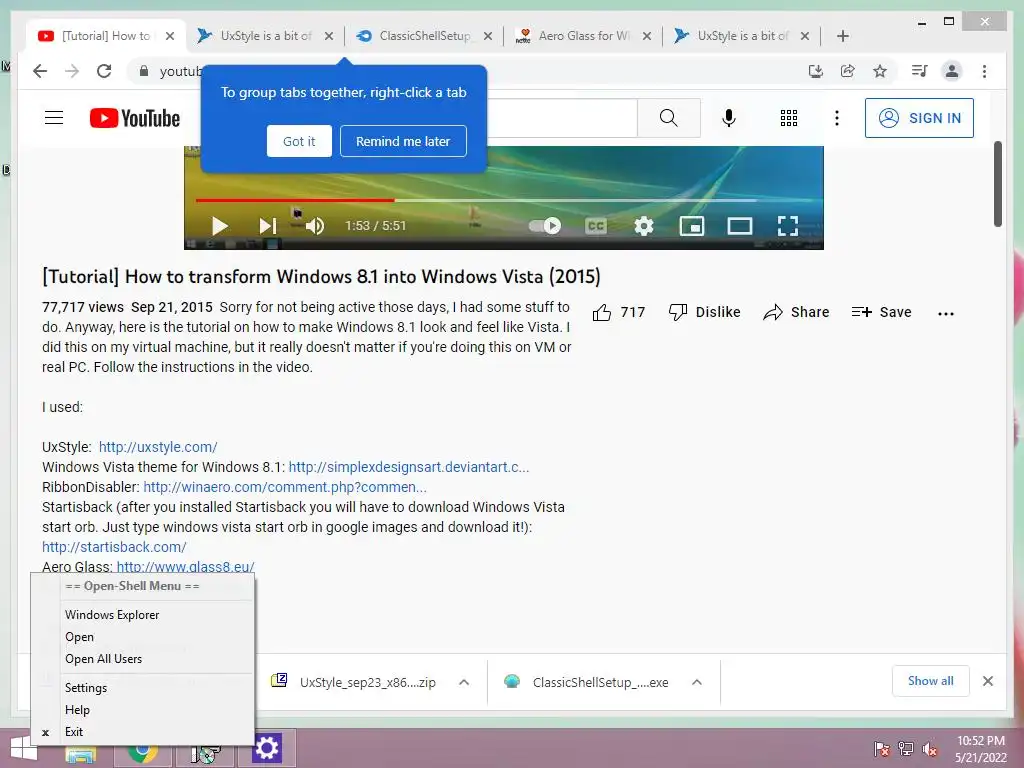
Task: Open taskbar clock 10:52 PM
Action: tap(981, 749)
